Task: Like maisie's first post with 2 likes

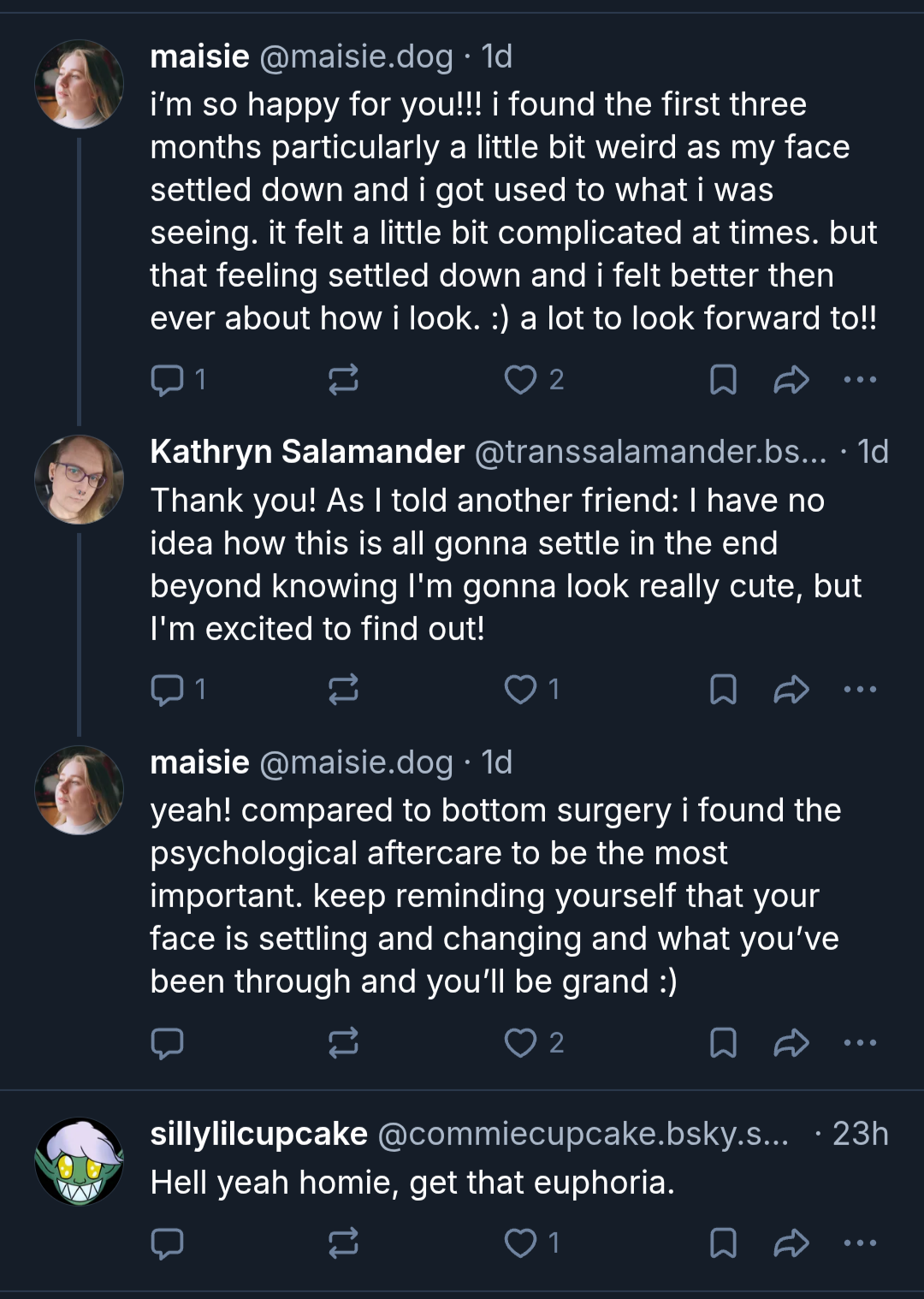Action: point(534,379)
